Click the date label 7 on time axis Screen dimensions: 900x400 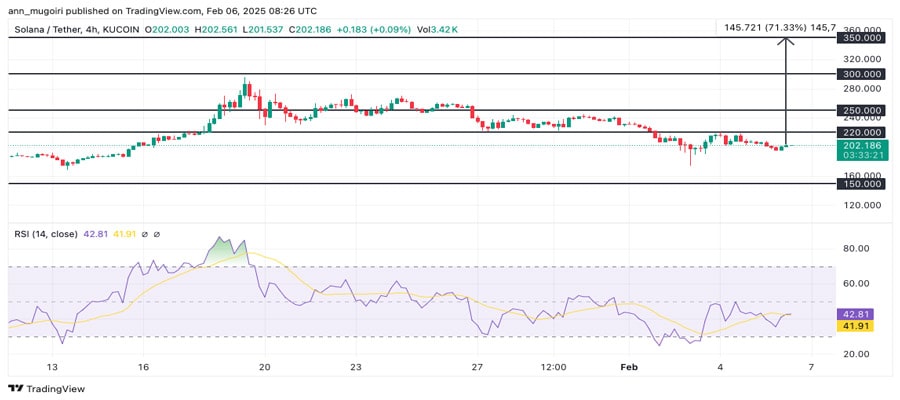tap(811, 367)
